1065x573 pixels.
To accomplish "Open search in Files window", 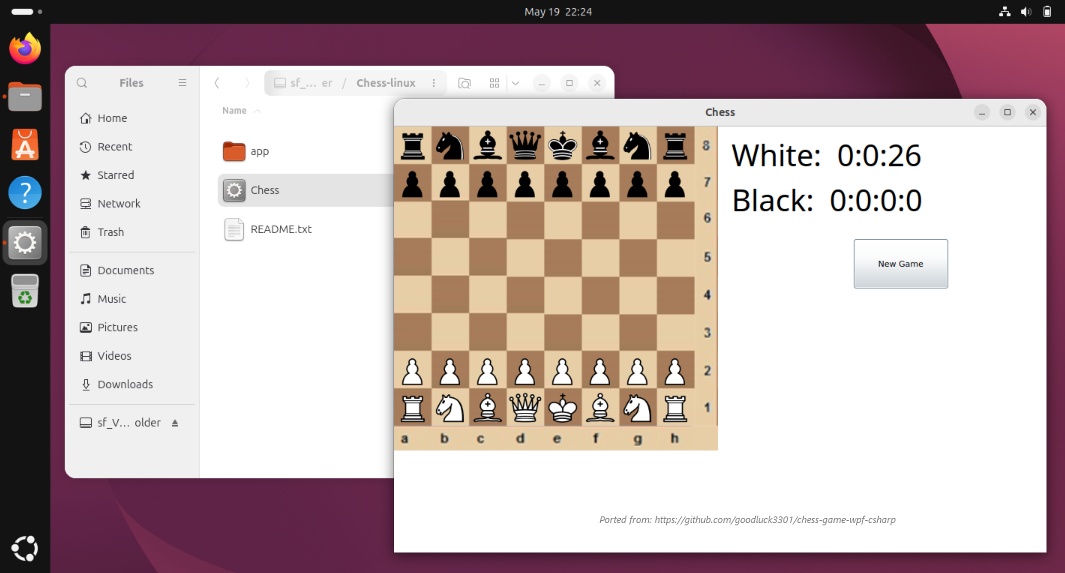I will (82, 83).
